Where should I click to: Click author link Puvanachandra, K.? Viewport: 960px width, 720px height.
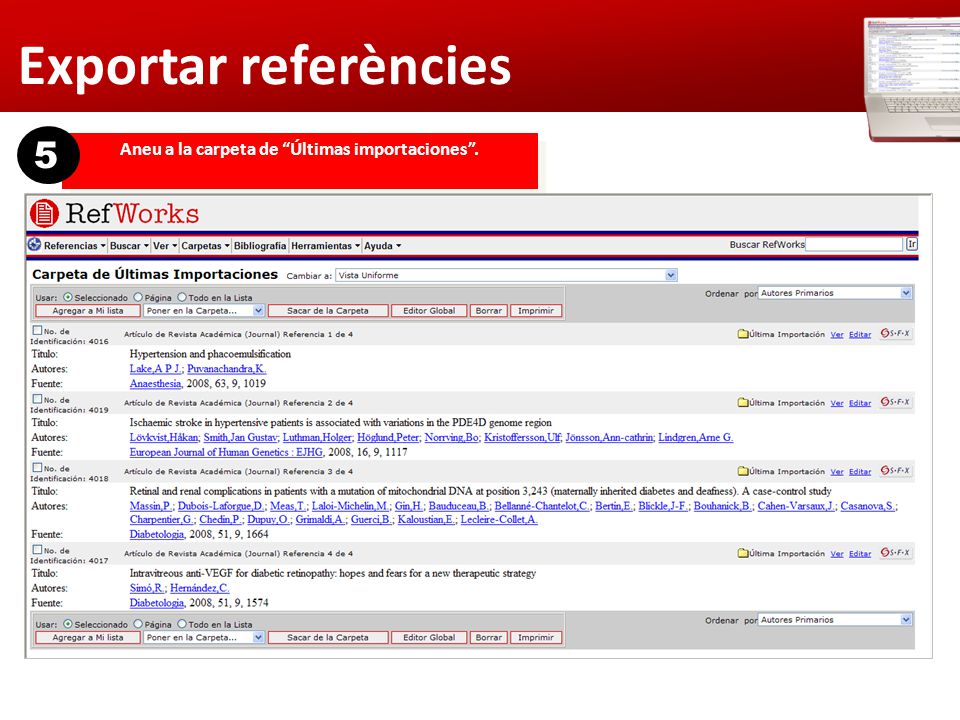click(x=227, y=369)
